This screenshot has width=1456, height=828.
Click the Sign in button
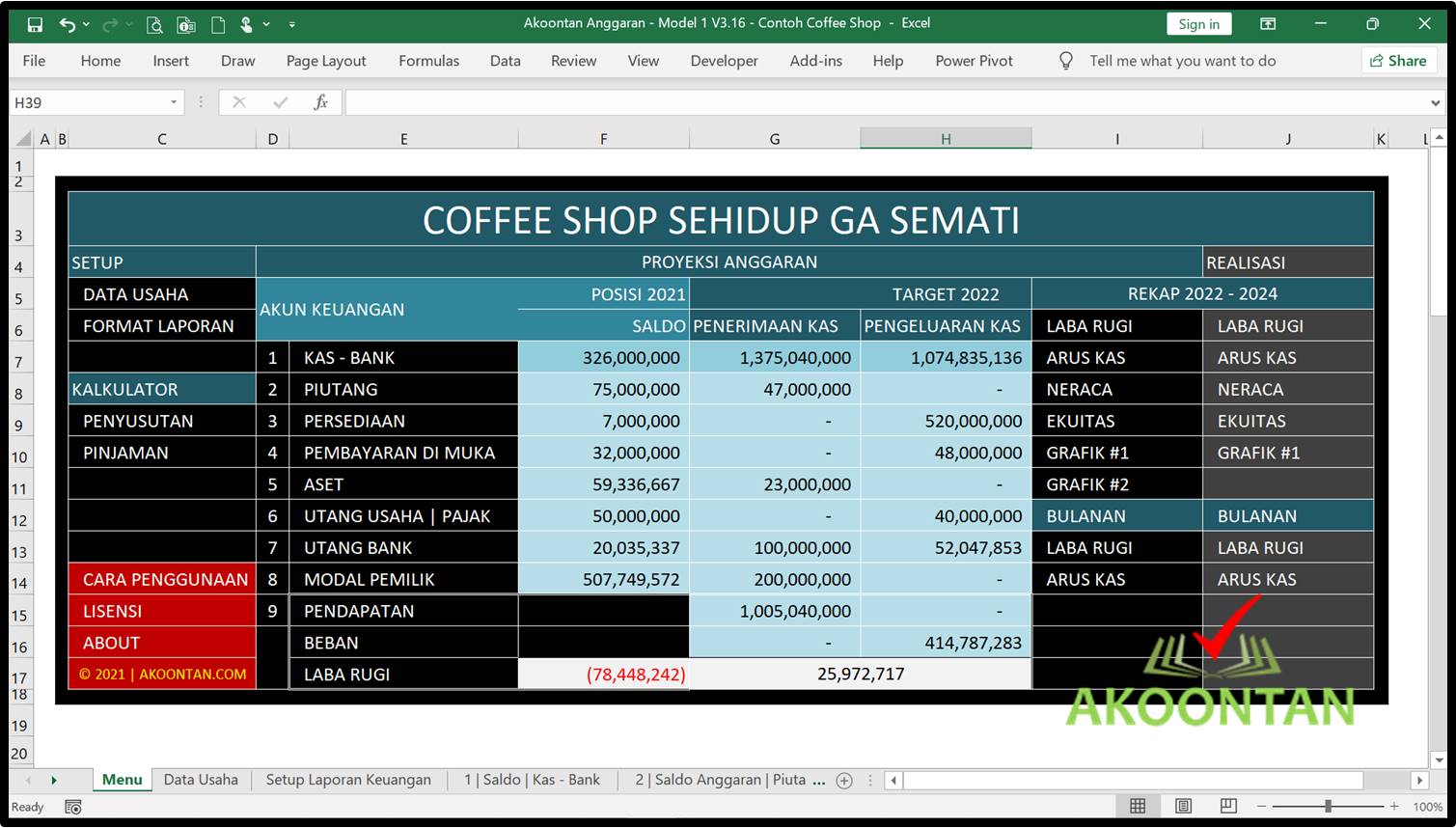pos(1198,23)
